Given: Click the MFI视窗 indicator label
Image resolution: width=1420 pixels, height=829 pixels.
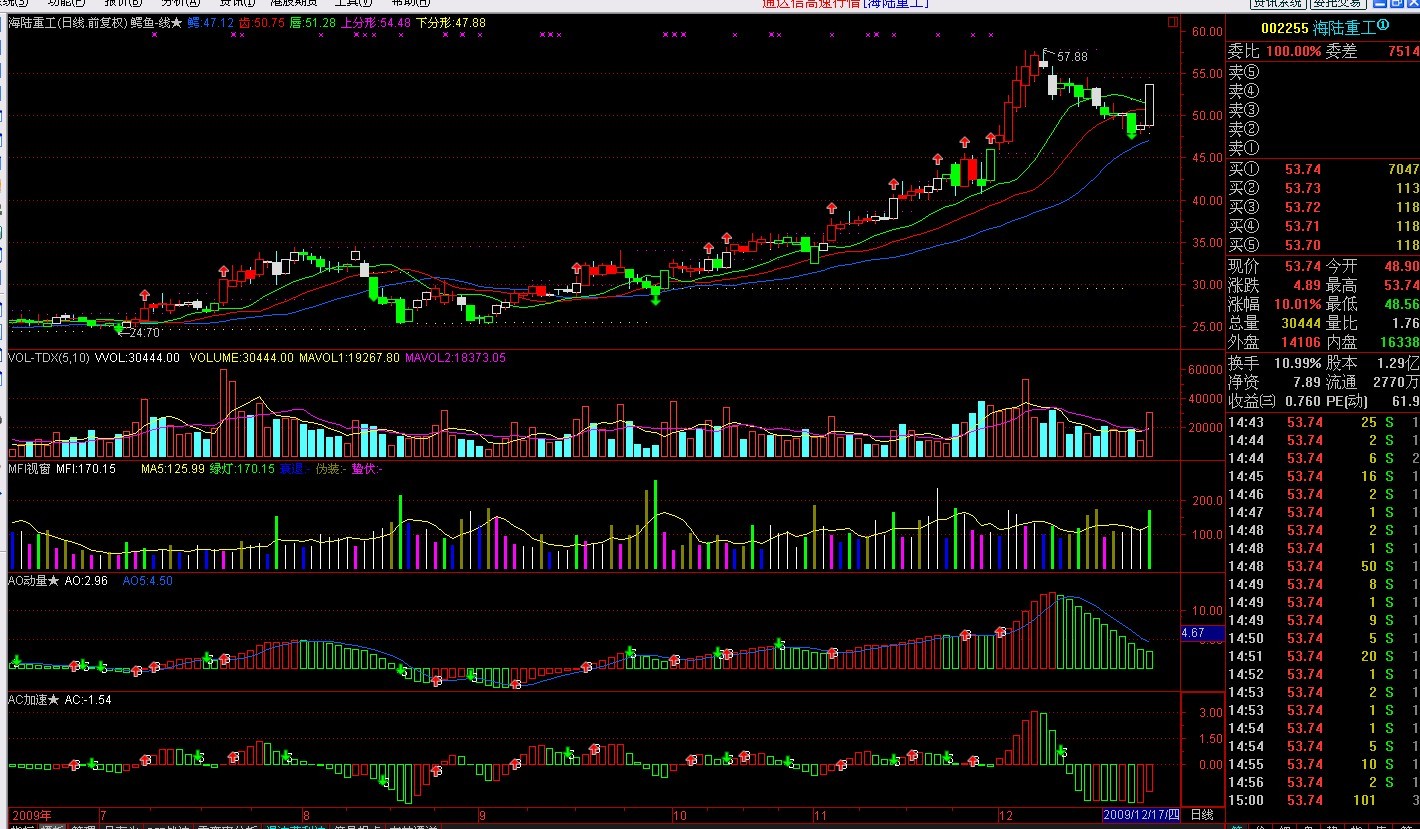Looking at the screenshot, I should click(30, 469).
